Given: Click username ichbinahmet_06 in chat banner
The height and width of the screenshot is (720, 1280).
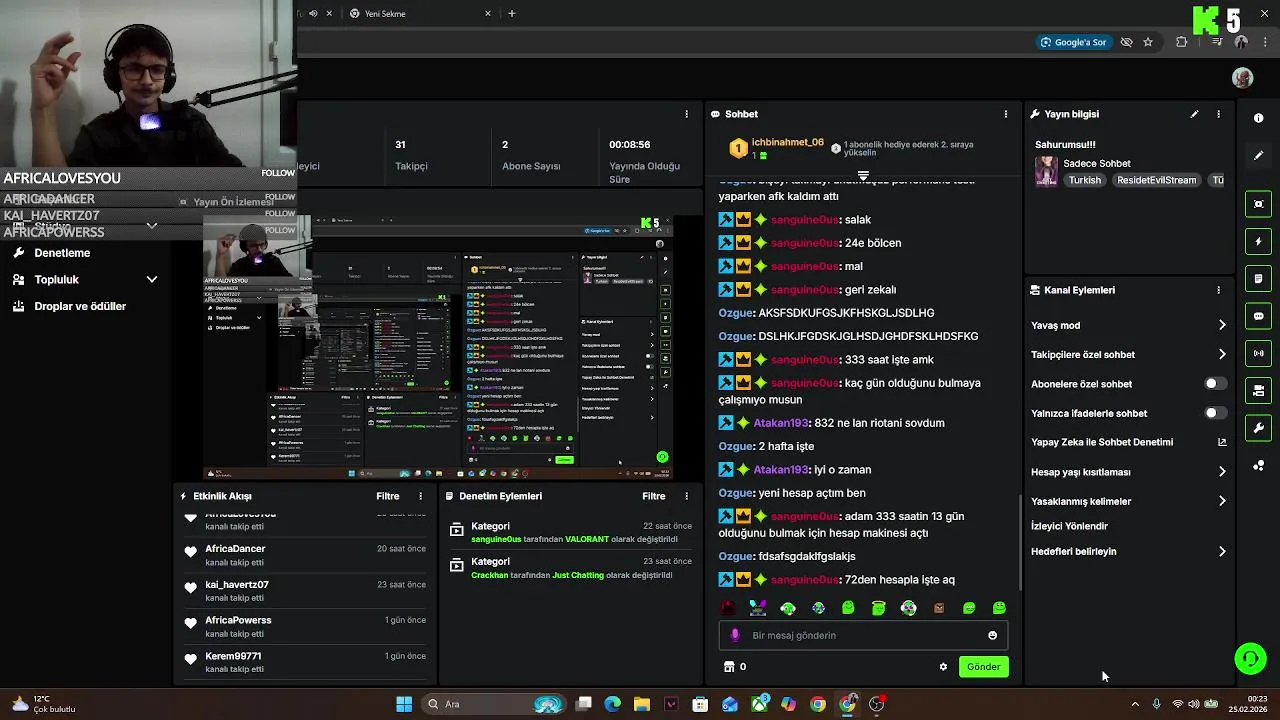Looking at the screenshot, I should tap(788, 143).
